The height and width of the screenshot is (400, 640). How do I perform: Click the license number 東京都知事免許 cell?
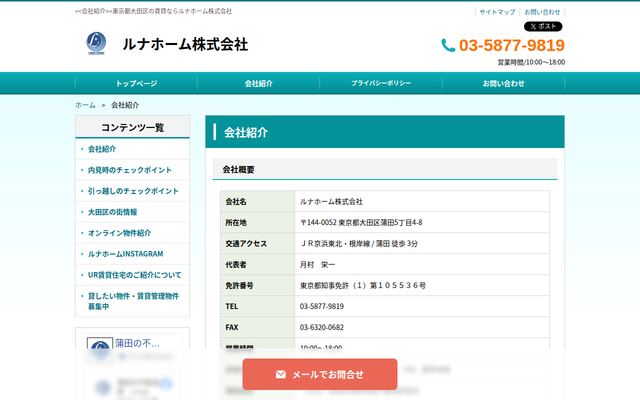pos(422,286)
